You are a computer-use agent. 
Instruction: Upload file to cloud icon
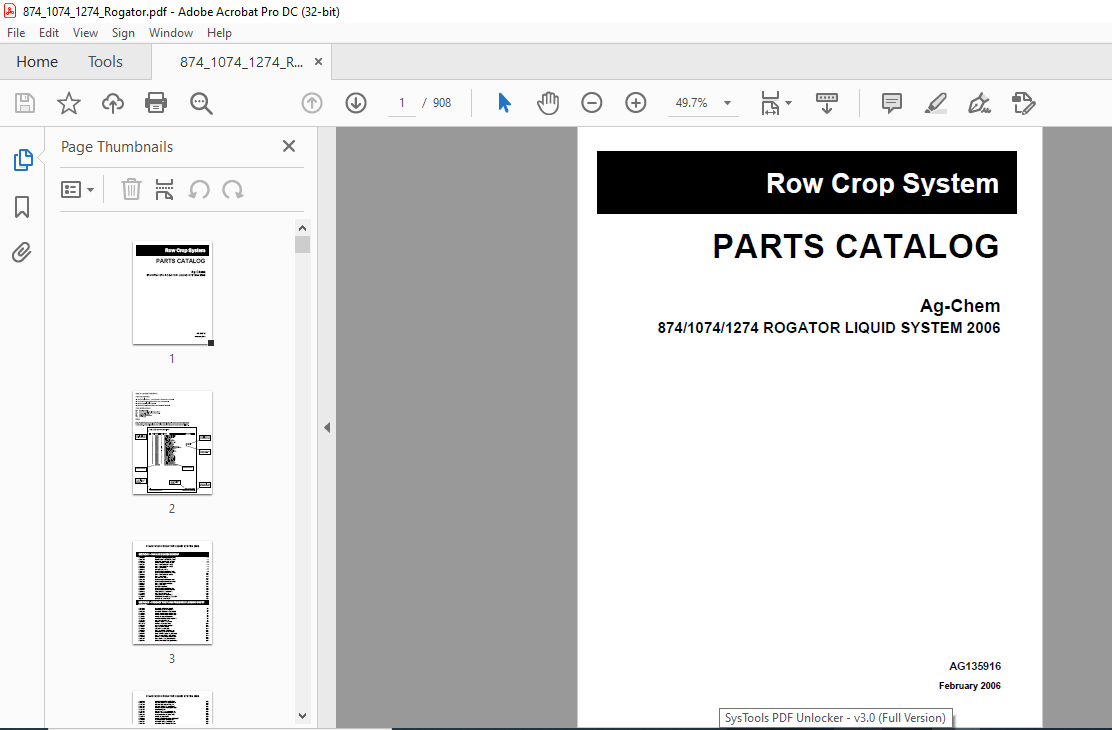tap(113, 103)
